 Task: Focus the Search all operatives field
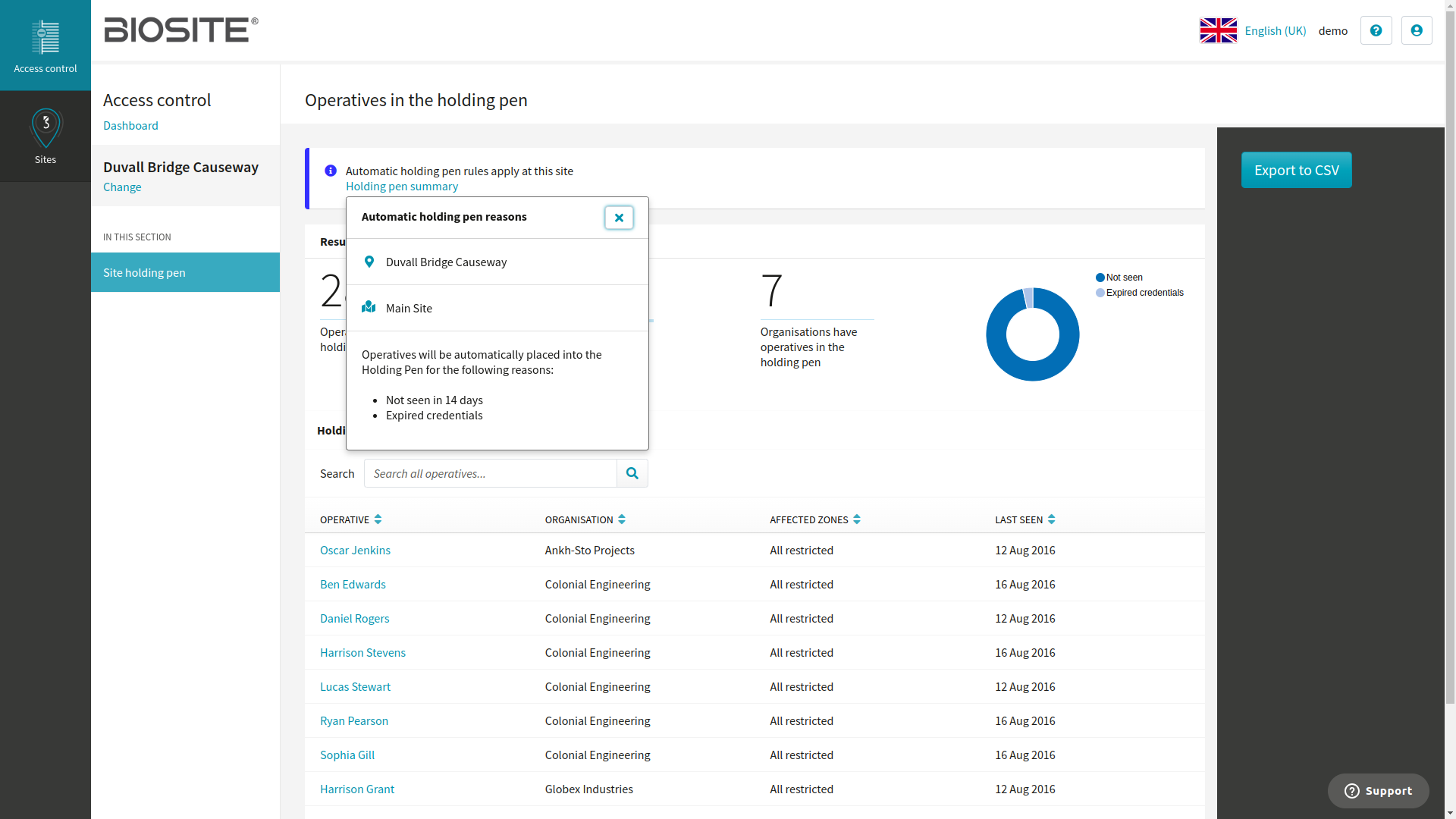pos(491,473)
